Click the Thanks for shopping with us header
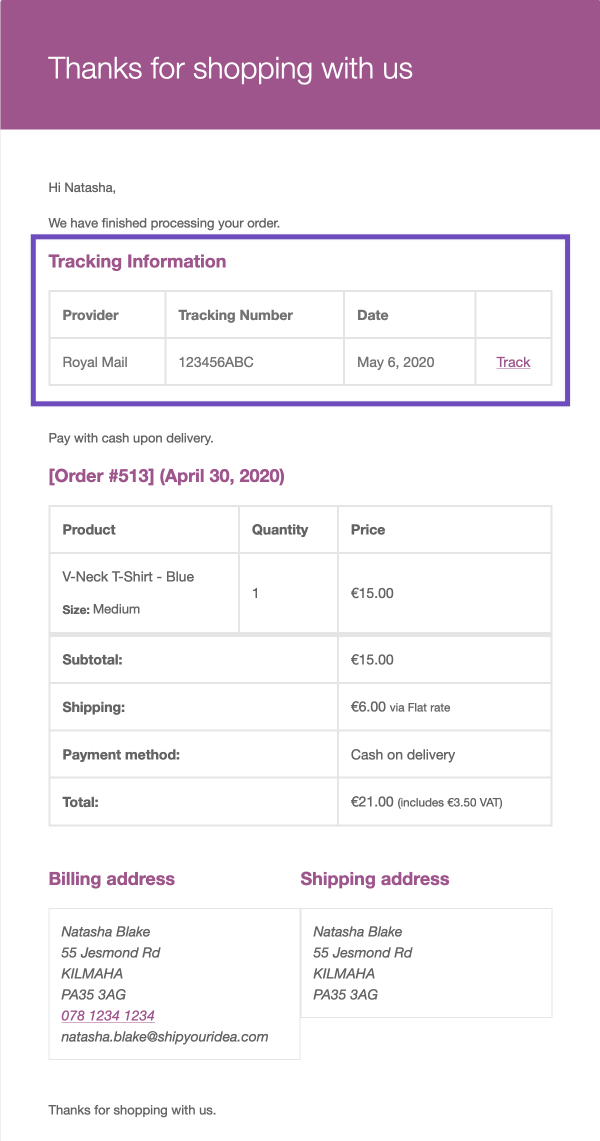The height and width of the screenshot is (1141, 600). coord(230,68)
